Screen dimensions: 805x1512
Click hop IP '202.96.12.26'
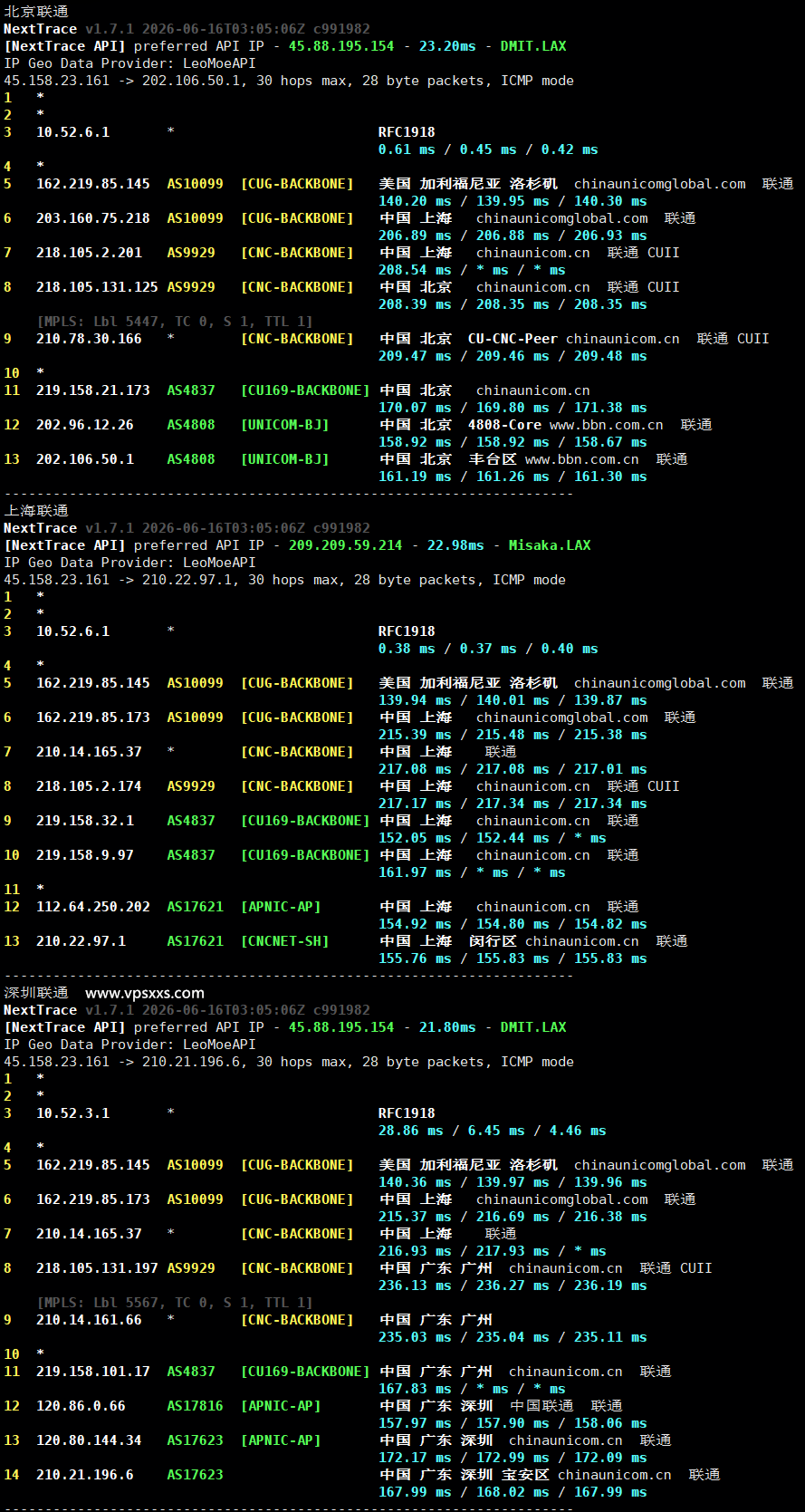(x=85, y=425)
